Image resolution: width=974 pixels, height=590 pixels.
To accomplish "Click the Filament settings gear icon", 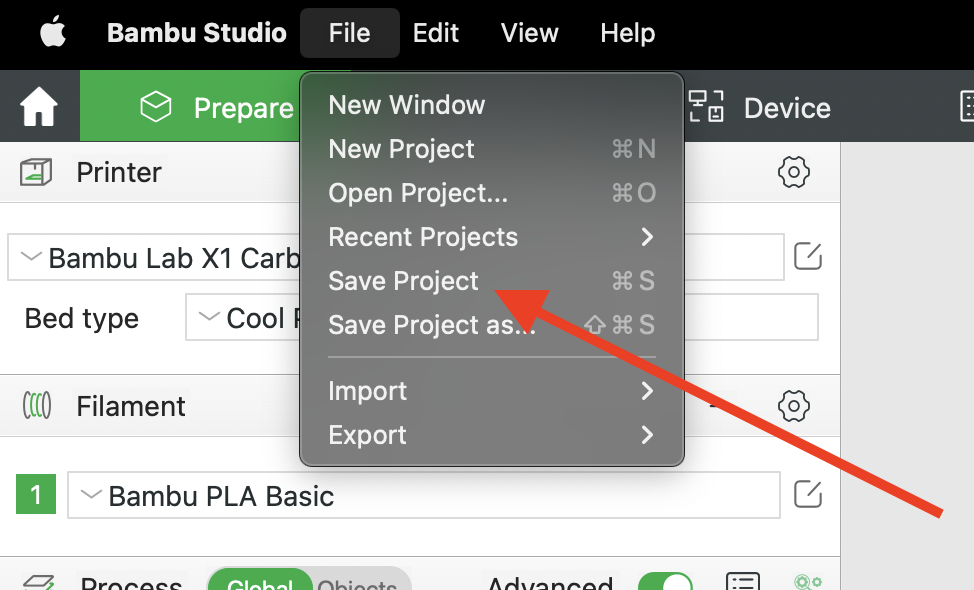I will (793, 406).
